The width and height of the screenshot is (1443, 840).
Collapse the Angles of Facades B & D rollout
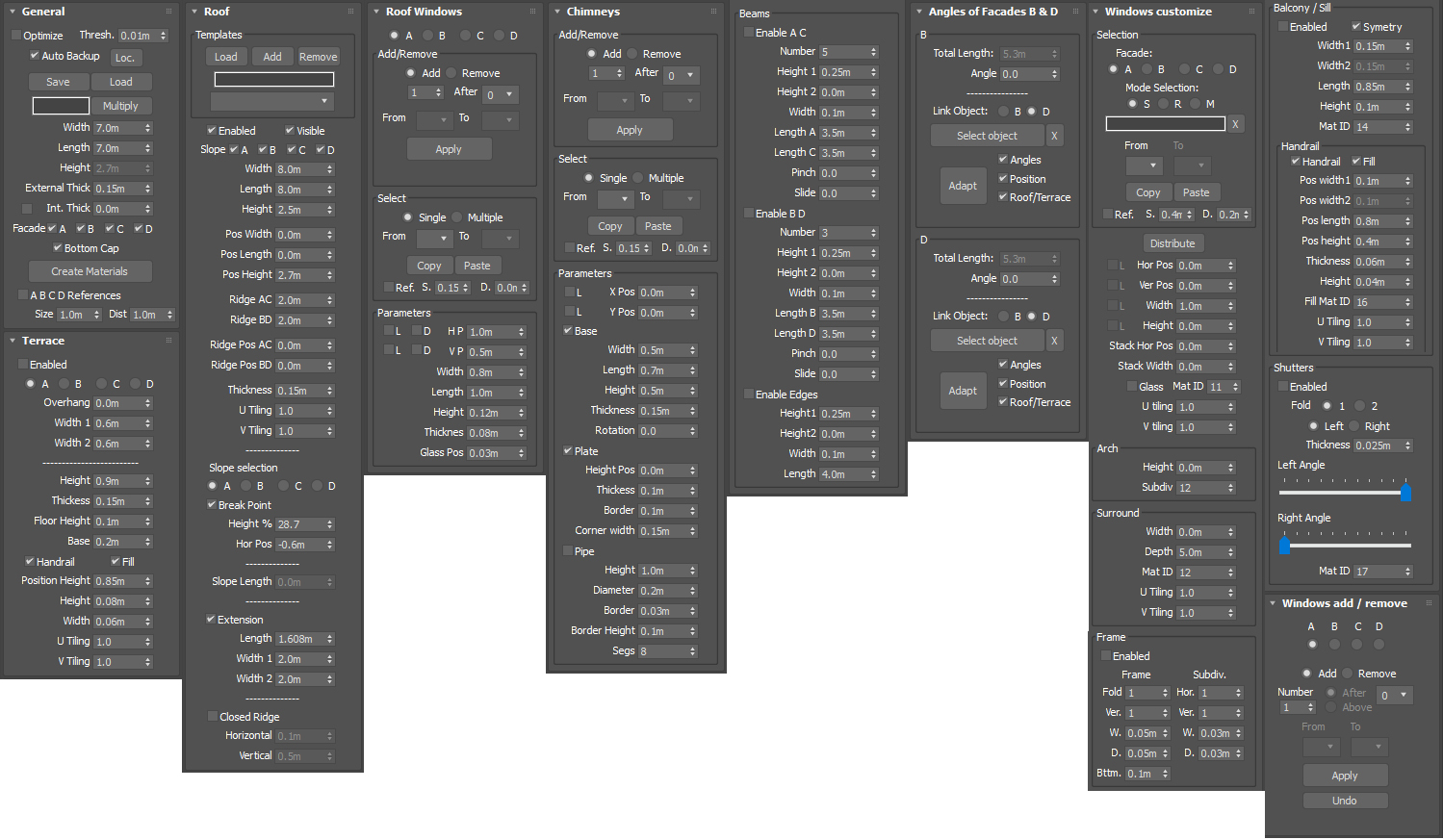coord(919,12)
